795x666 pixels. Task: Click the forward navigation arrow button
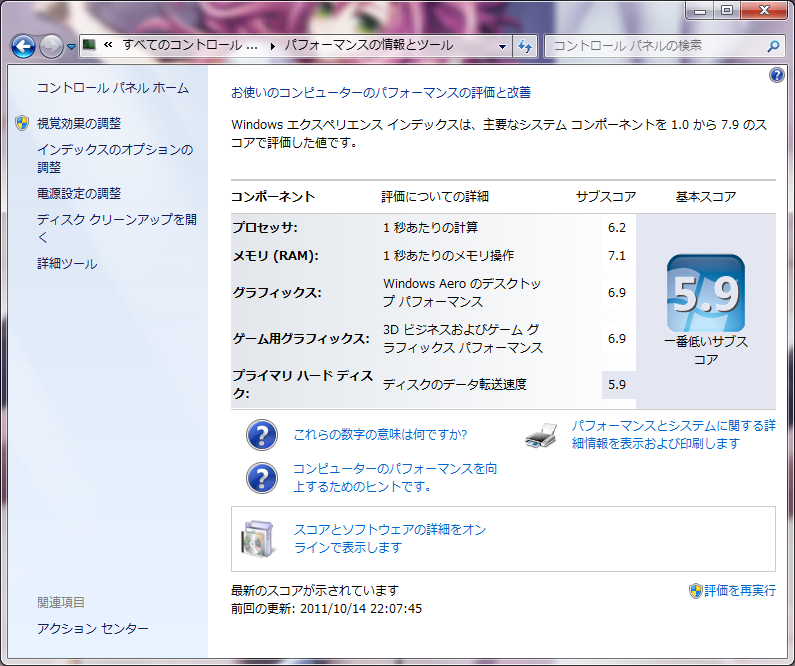(51, 46)
